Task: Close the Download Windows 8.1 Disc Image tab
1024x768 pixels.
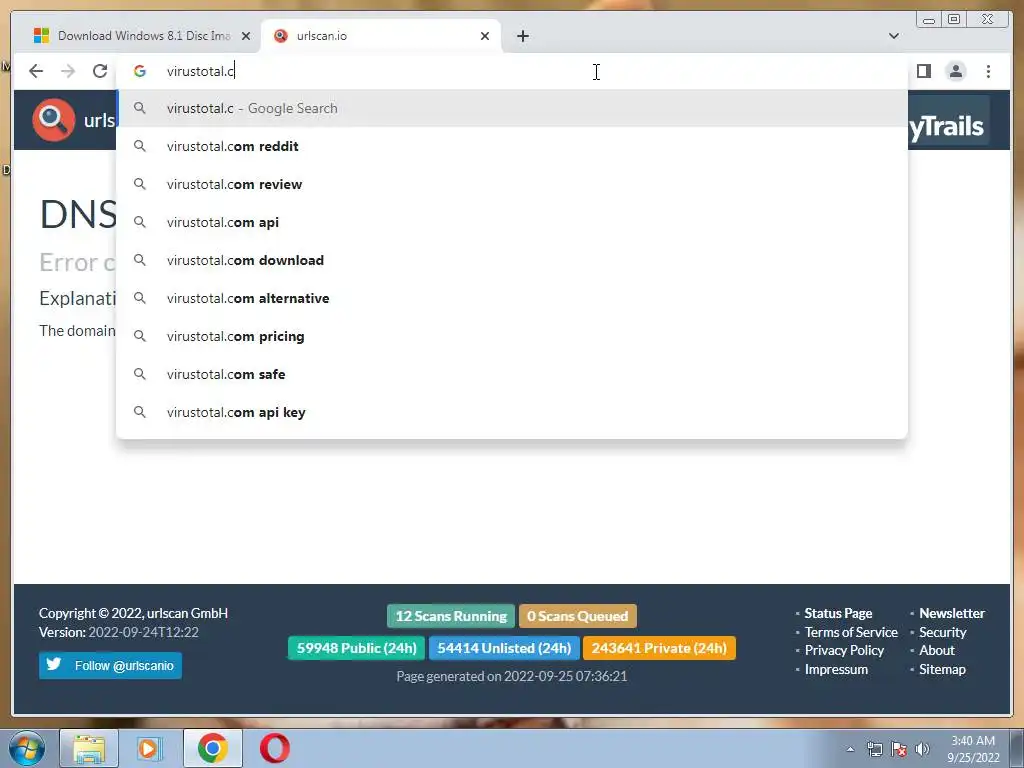Action: tap(246, 36)
